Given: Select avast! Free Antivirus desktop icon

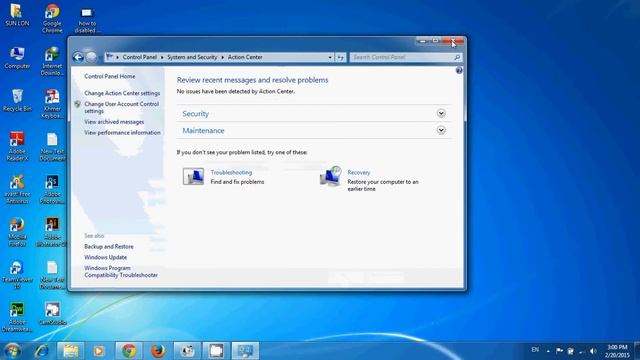Looking at the screenshot, I should coord(17,189).
